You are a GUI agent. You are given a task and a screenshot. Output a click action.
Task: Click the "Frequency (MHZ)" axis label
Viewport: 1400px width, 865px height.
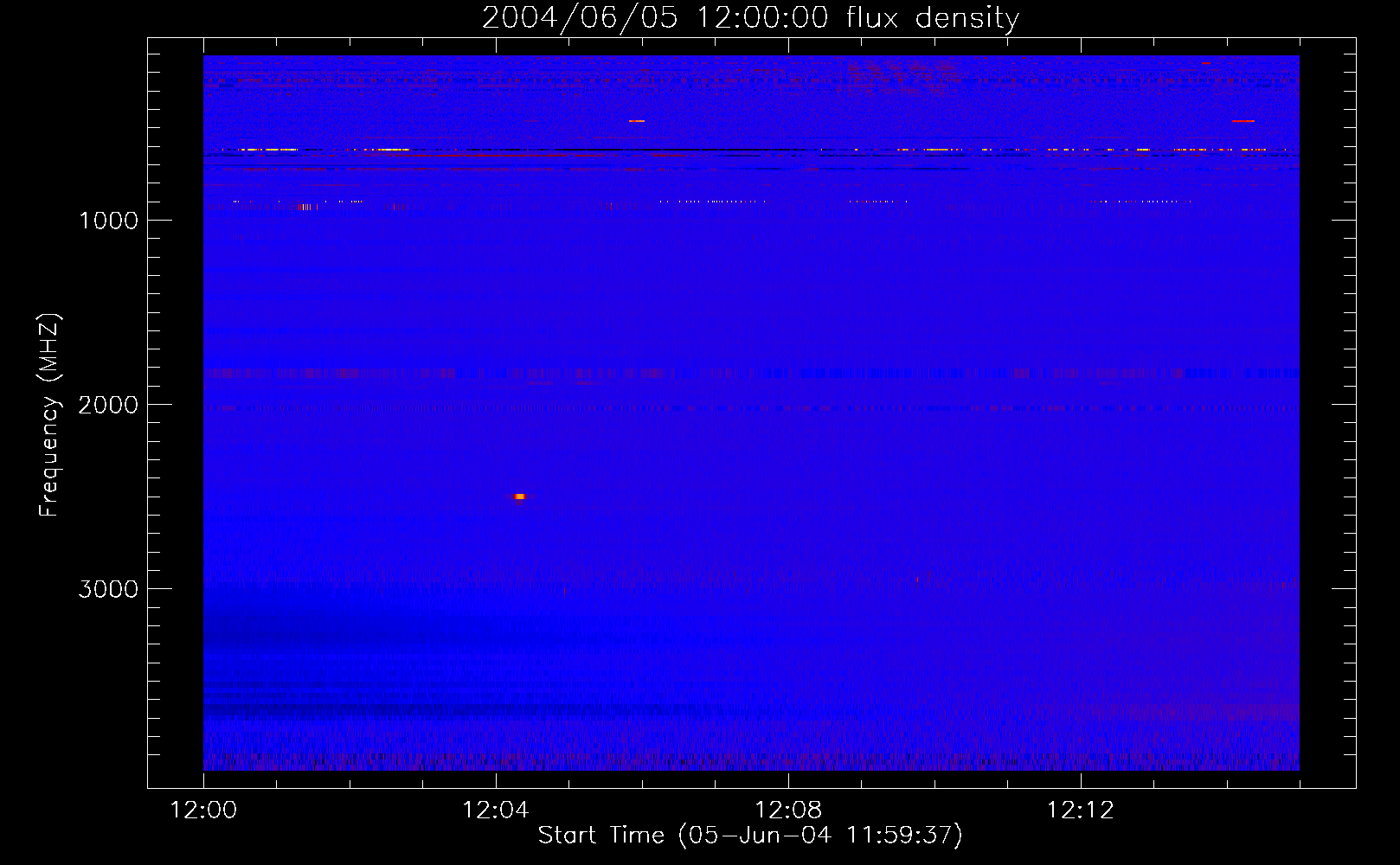(x=49, y=415)
